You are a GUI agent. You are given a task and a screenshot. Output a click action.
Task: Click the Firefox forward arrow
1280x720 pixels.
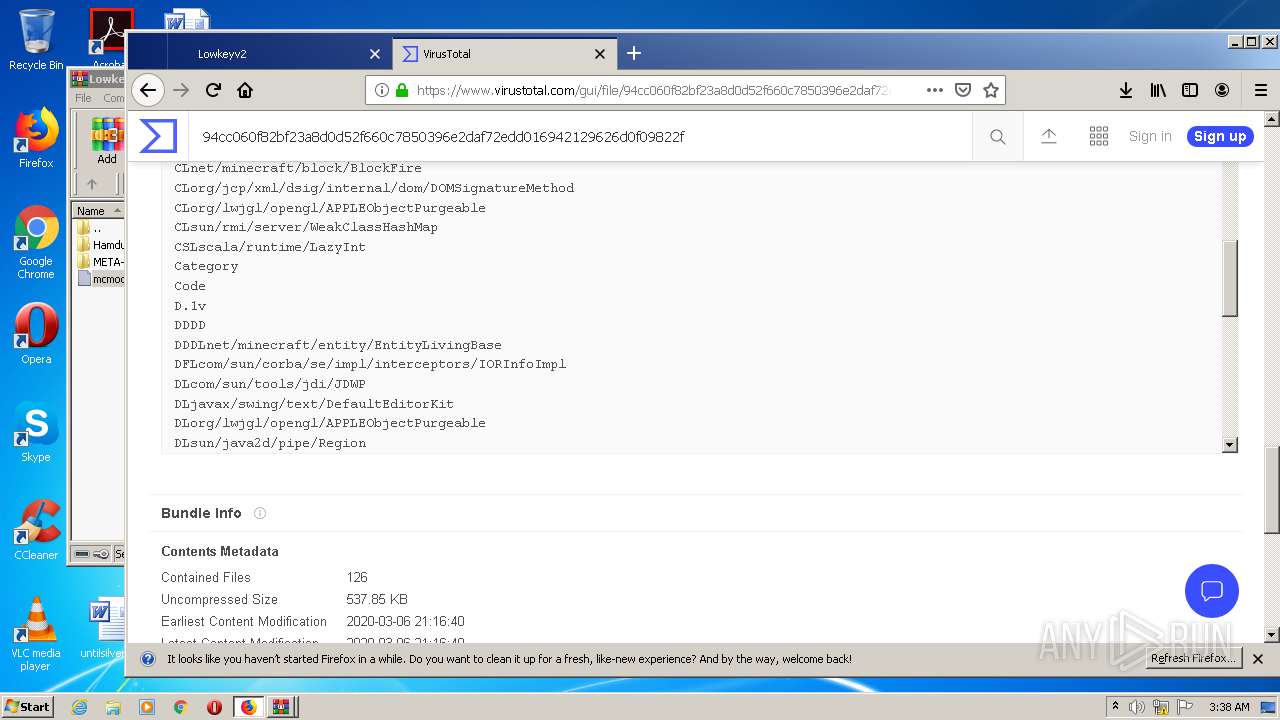coord(181,90)
